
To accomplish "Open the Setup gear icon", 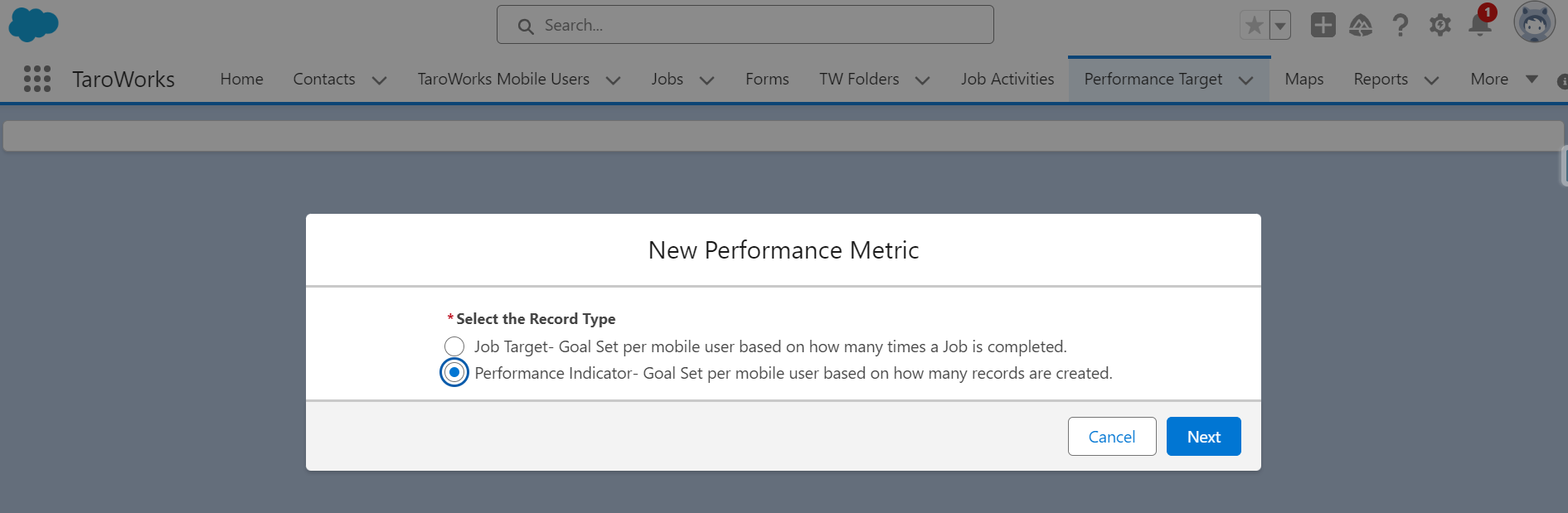I will point(1440,25).
